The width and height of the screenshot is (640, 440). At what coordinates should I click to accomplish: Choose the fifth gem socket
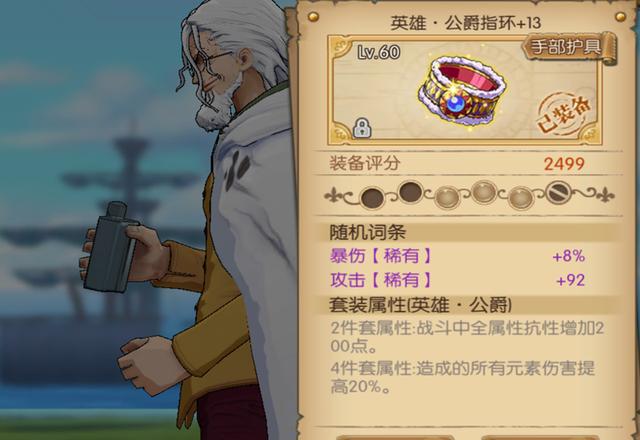521,198
